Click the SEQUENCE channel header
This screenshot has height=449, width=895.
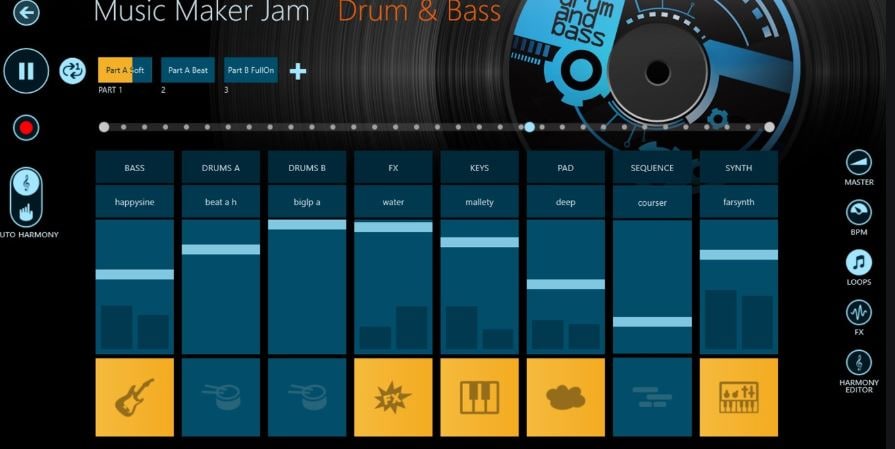[x=652, y=167]
